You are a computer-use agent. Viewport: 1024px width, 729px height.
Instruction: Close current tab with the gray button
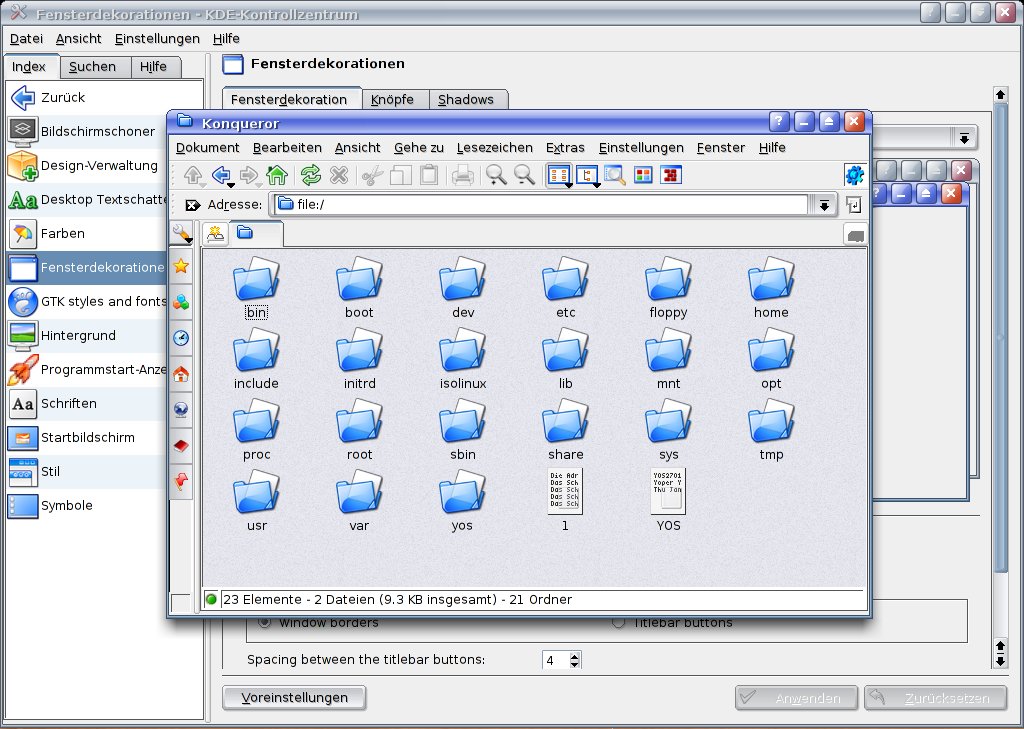click(x=856, y=234)
